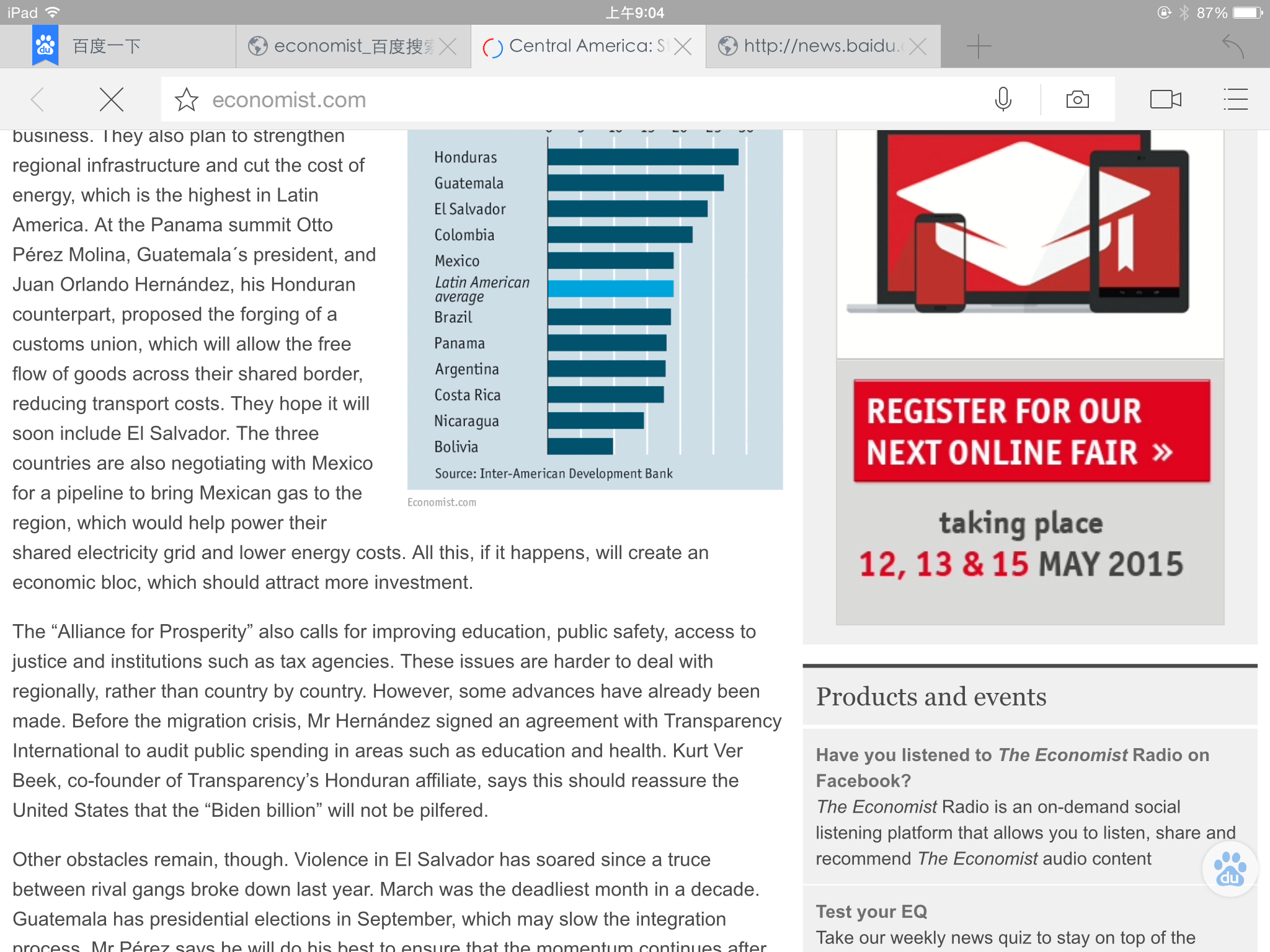Tap the undo arrow in tab bar
Screen dimensions: 1270x952
[x=1233, y=46]
